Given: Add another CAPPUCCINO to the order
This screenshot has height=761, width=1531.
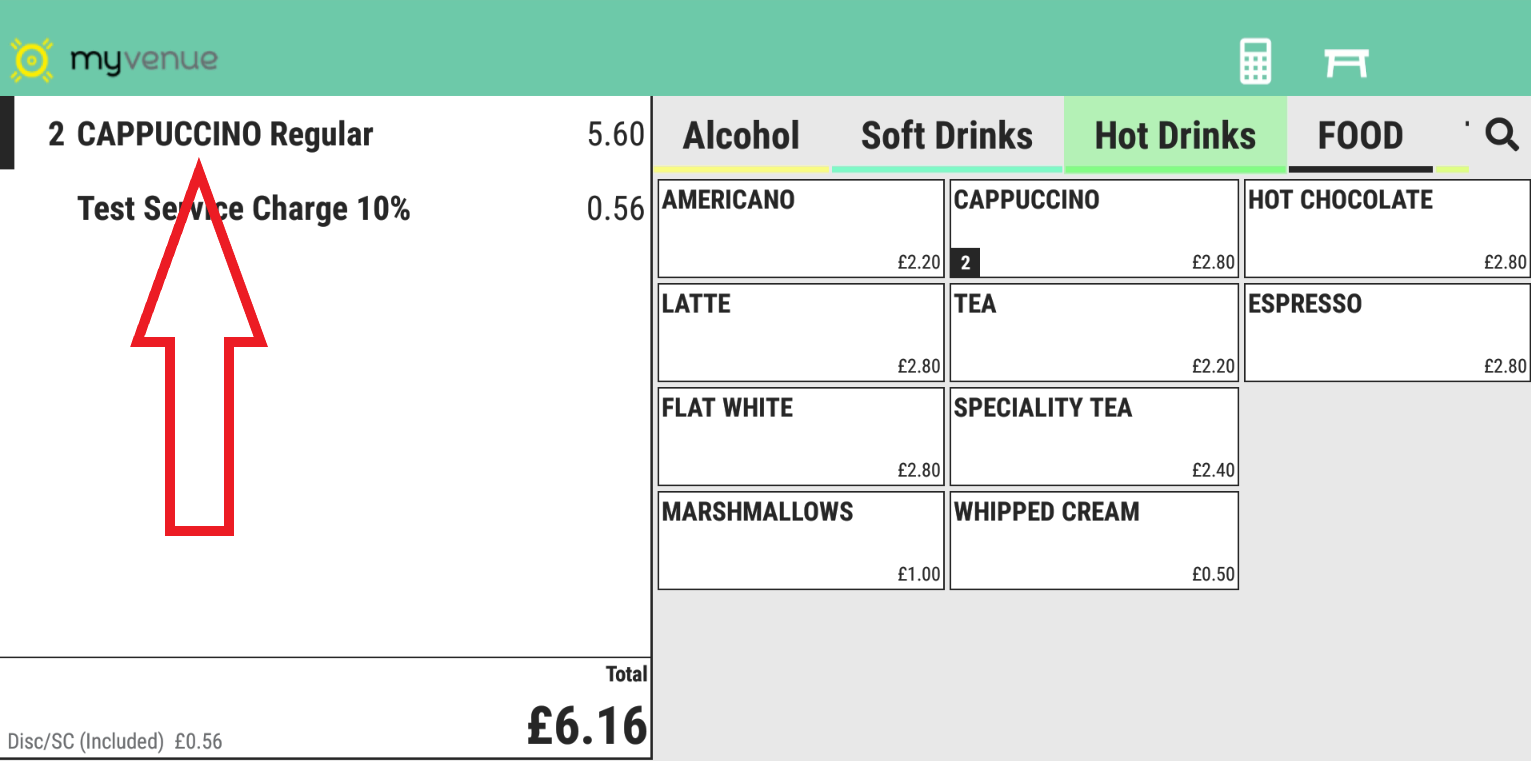Looking at the screenshot, I should point(1094,228).
